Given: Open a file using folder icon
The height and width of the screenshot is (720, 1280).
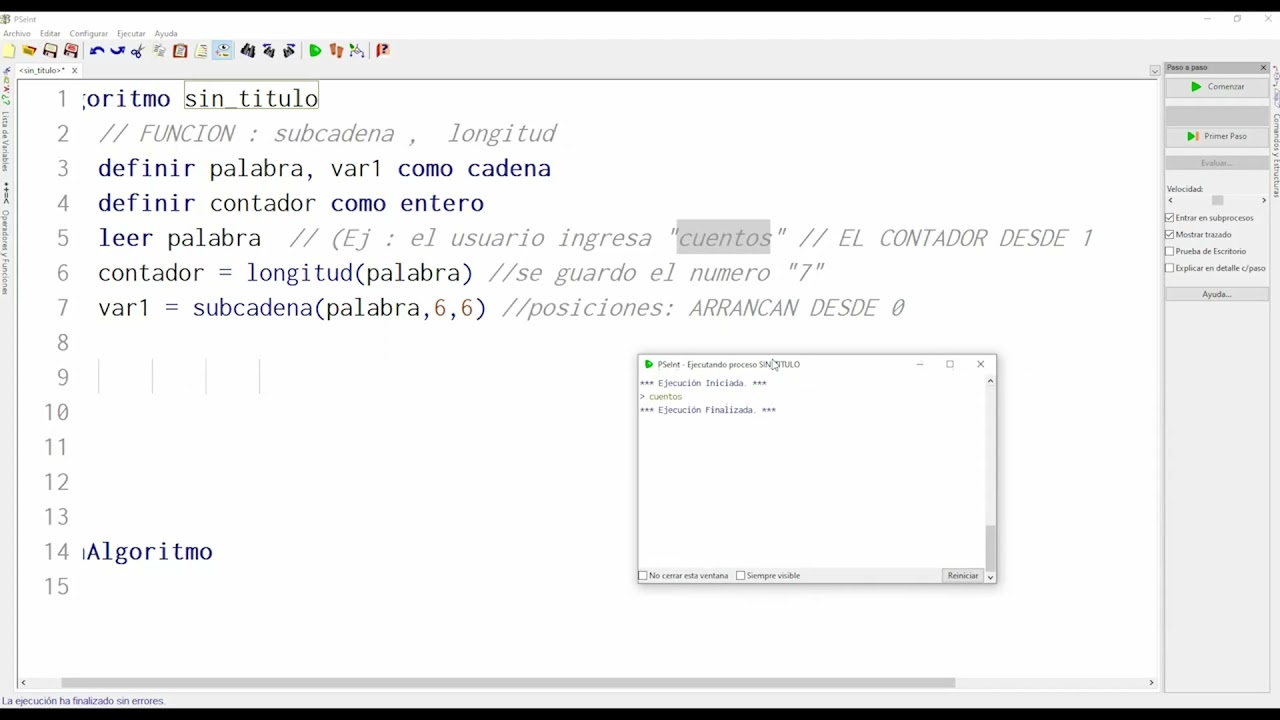Looking at the screenshot, I should coord(29,51).
